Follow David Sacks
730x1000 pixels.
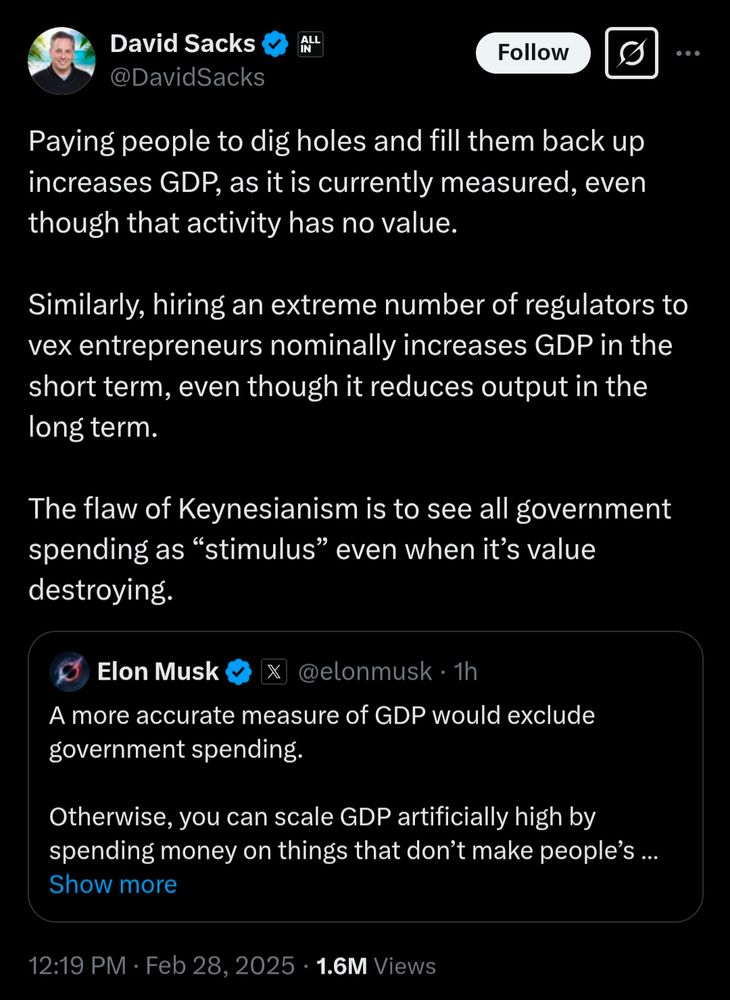(x=532, y=53)
